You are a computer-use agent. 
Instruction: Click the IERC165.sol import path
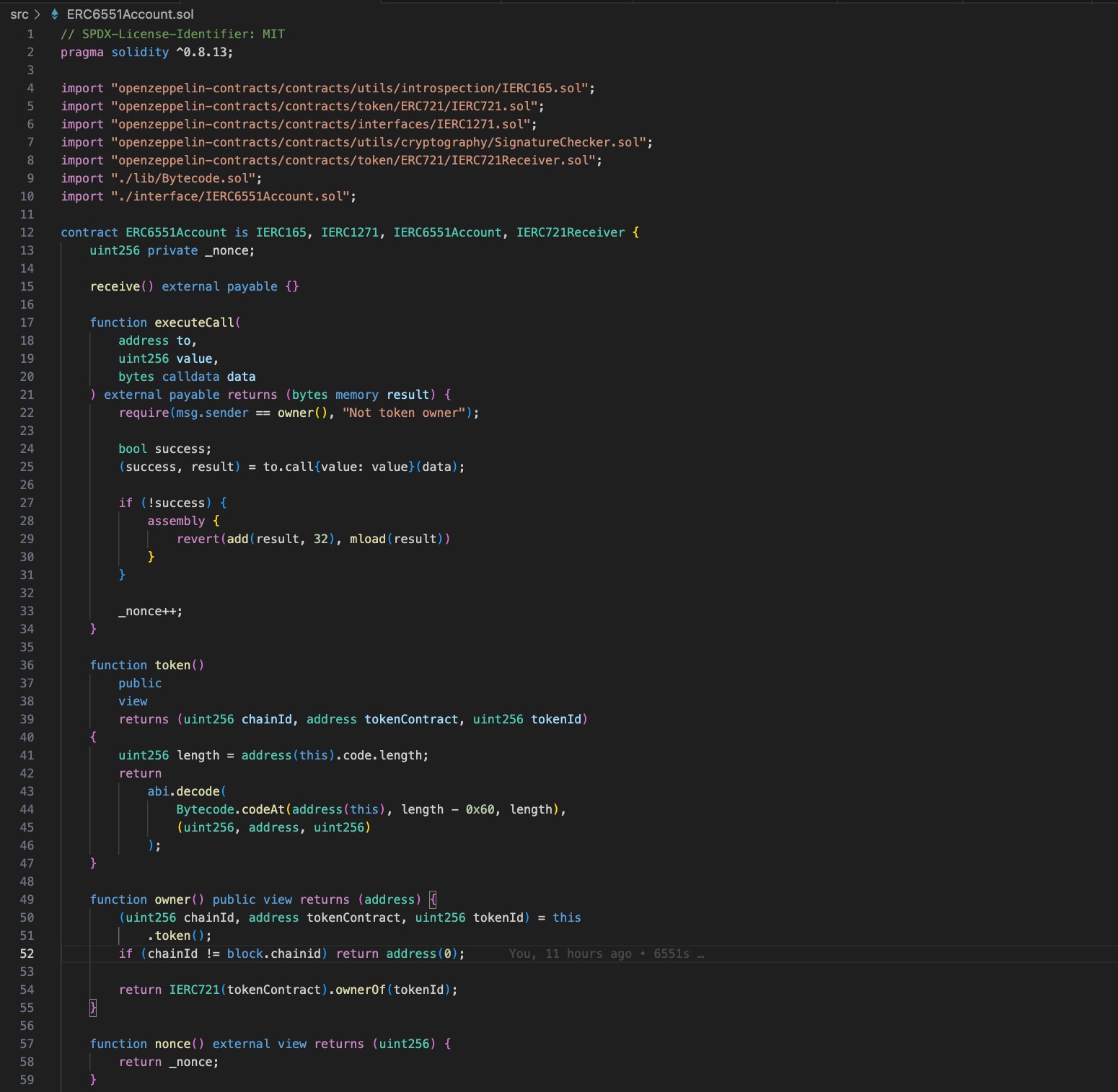coord(350,88)
